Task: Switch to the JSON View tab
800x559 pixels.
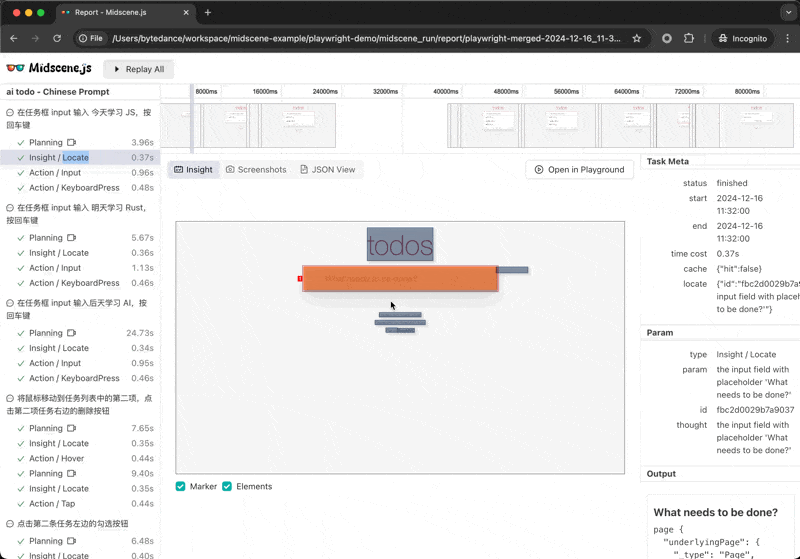Action: pos(328,169)
